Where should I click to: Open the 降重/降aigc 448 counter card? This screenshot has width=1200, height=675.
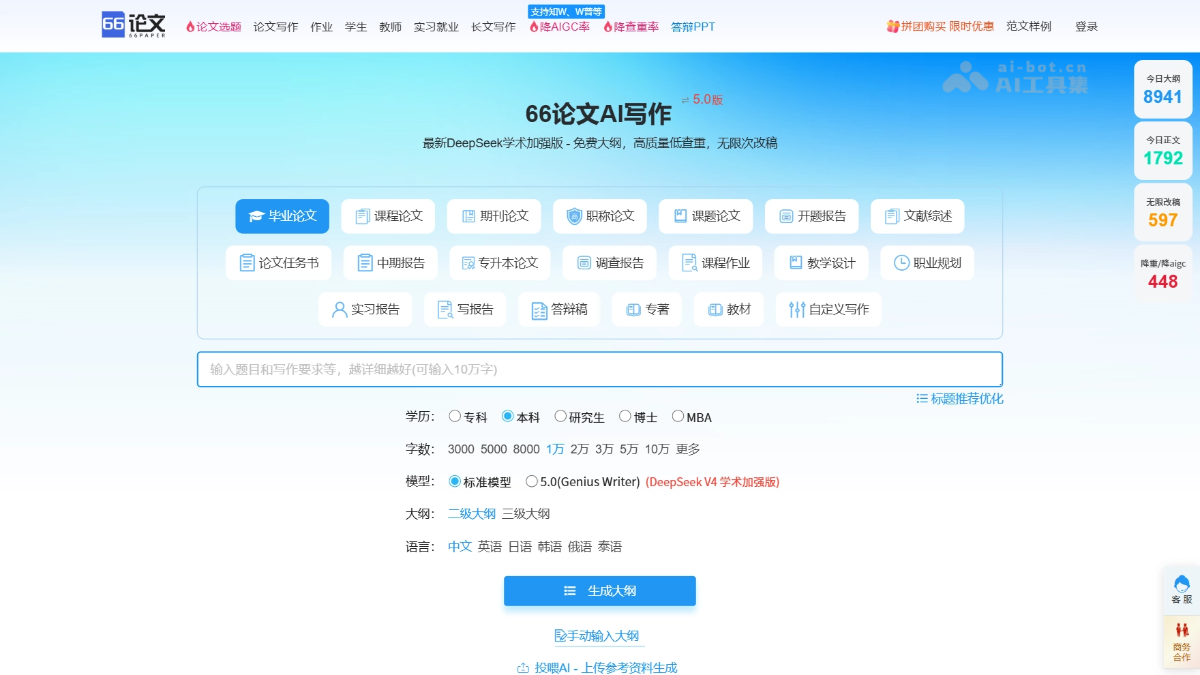(1163, 274)
